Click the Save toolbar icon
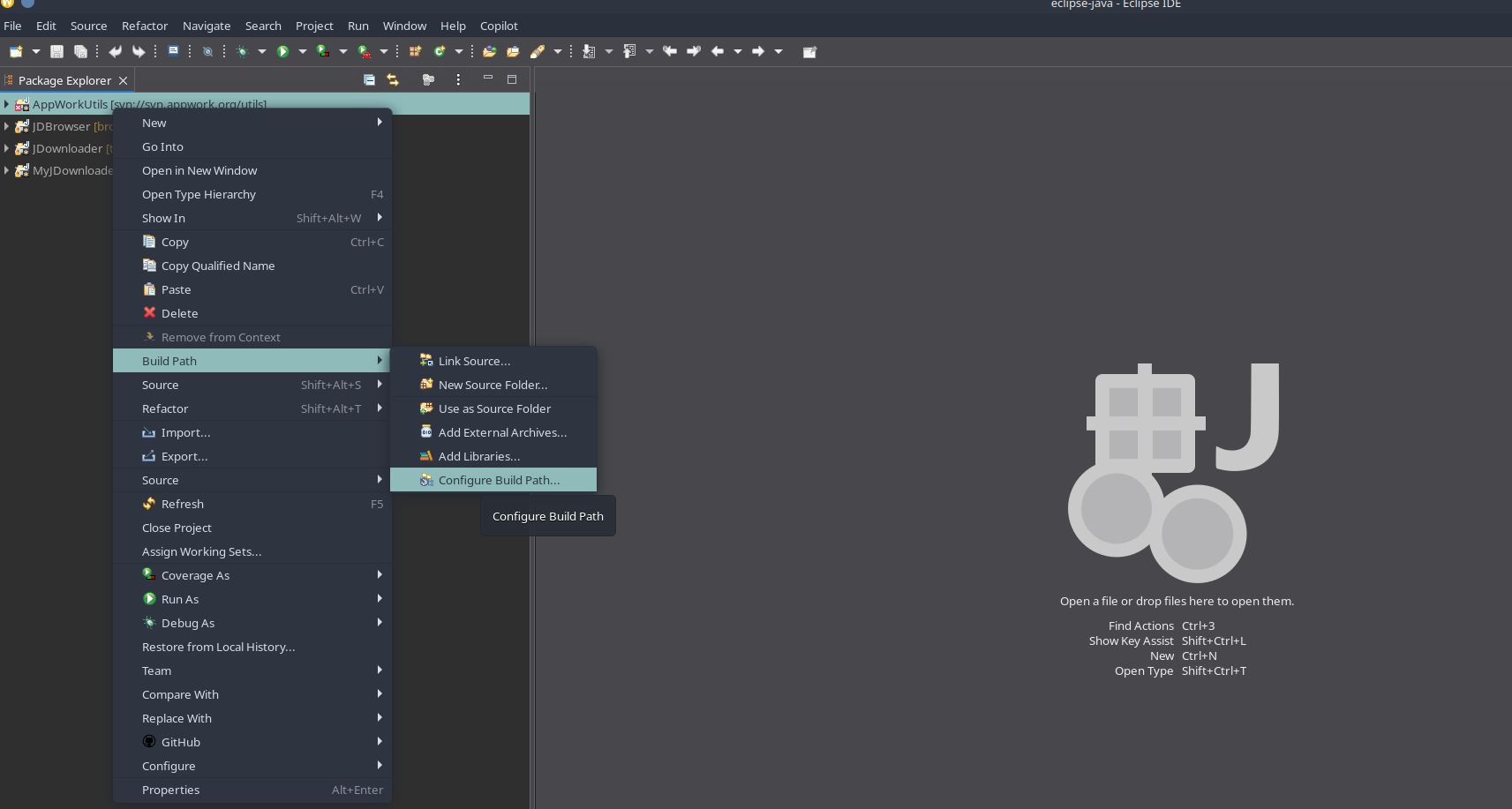 tap(56, 51)
